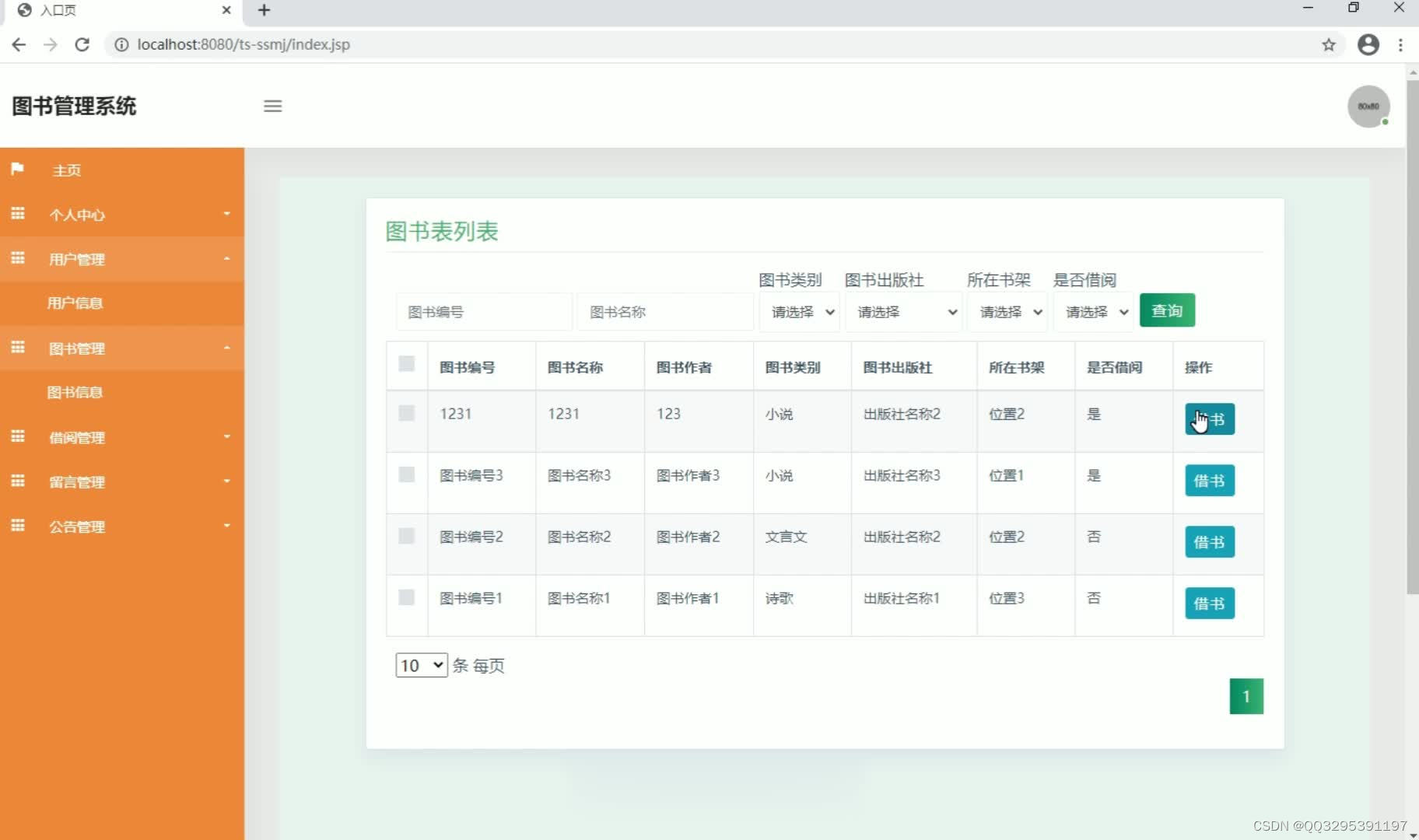Viewport: 1419px width, 840px height.
Task: Click the grid icon beside 图书管理
Action: (x=18, y=347)
